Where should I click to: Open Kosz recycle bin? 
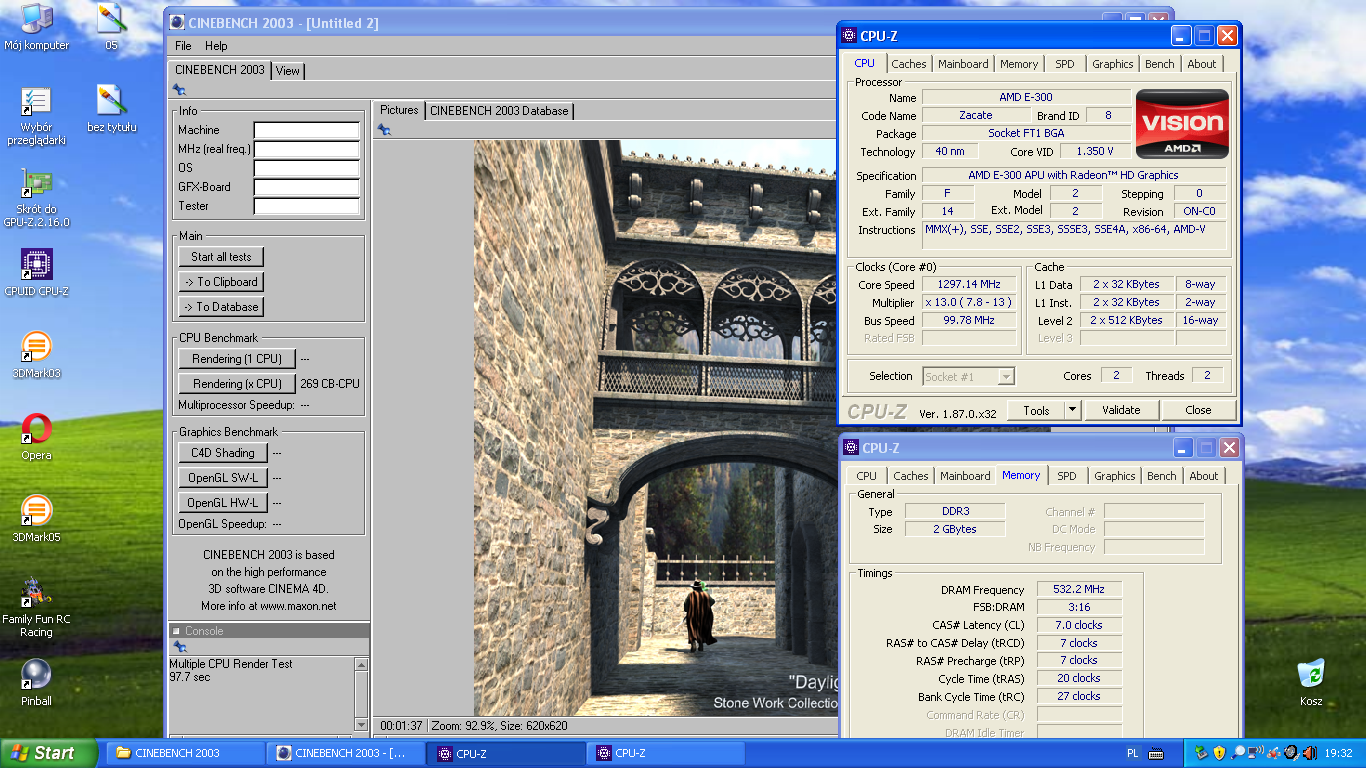click(x=1311, y=682)
